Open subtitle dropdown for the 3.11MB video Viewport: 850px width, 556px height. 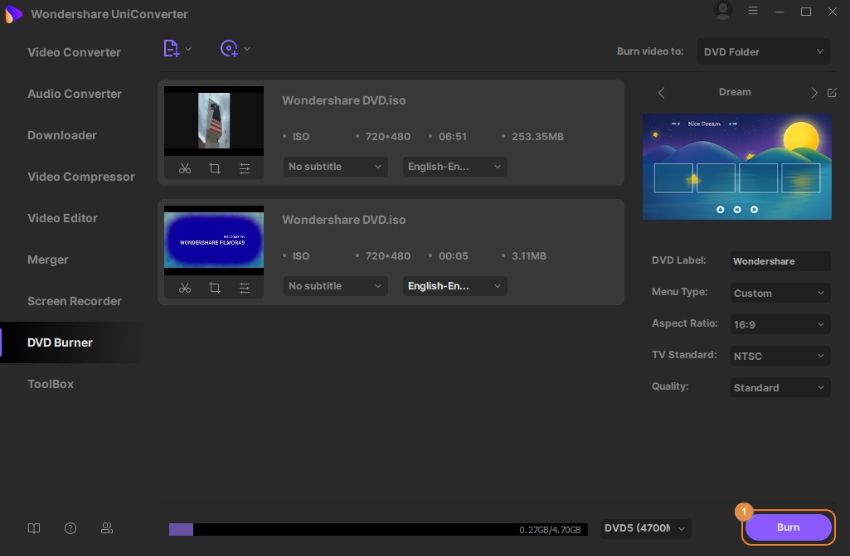click(335, 286)
